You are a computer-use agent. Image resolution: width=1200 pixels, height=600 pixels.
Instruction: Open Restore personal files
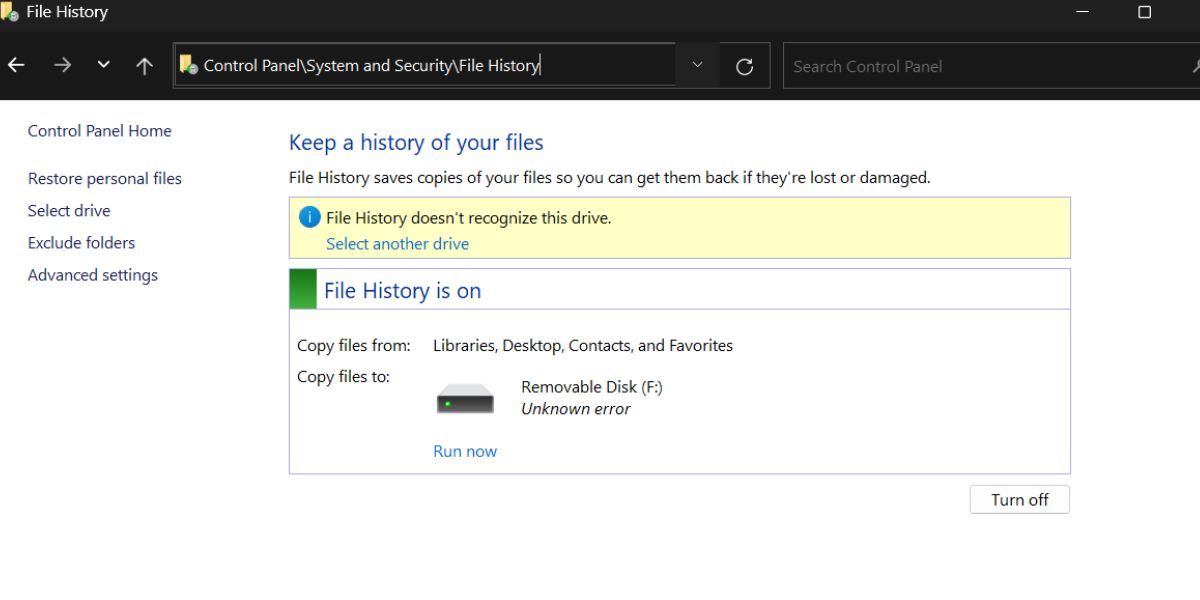104,179
